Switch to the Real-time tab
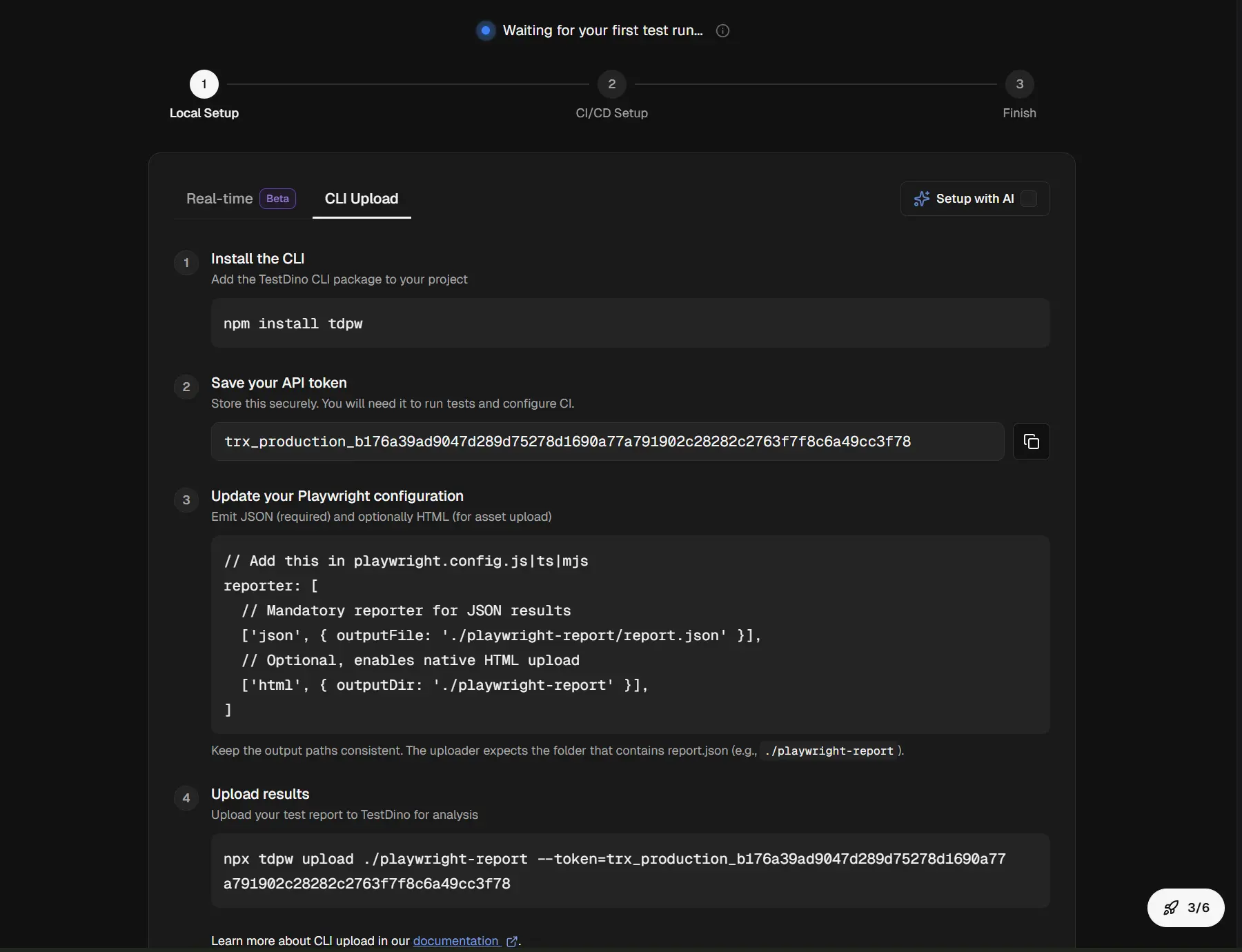The width and height of the screenshot is (1242, 952). click(x=219, y=199)
